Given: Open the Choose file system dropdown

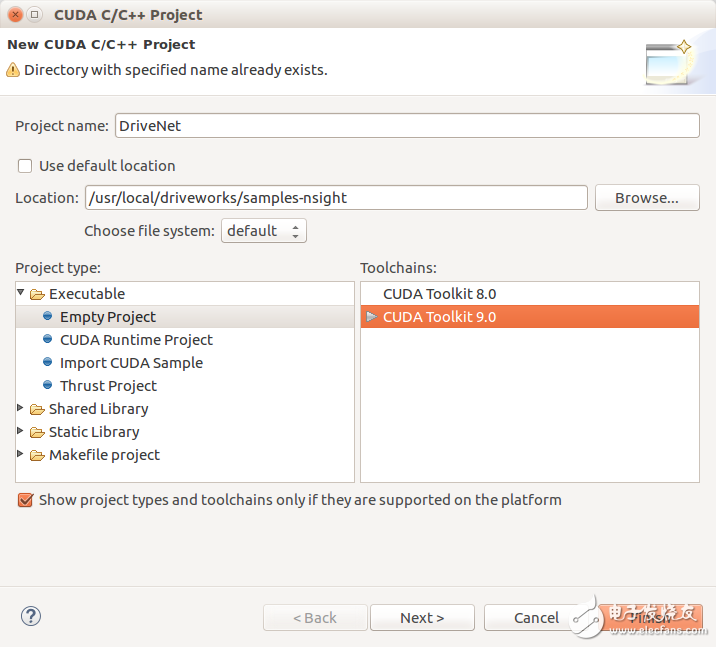Looking at the screenshot, I should (264, 231).
